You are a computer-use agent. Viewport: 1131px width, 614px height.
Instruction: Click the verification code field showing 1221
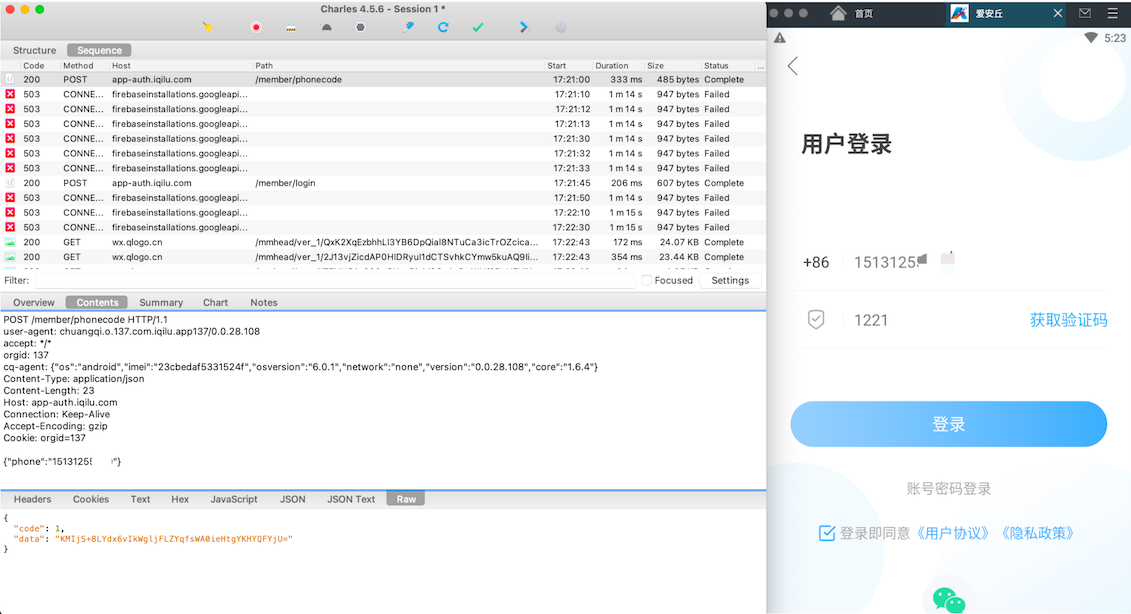coord(934,320)
